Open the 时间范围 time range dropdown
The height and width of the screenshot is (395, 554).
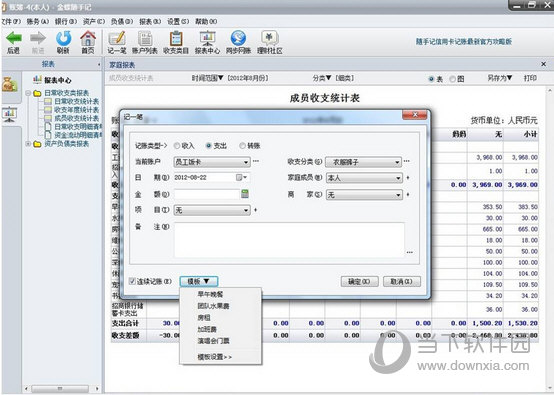[x=207, y=78]
